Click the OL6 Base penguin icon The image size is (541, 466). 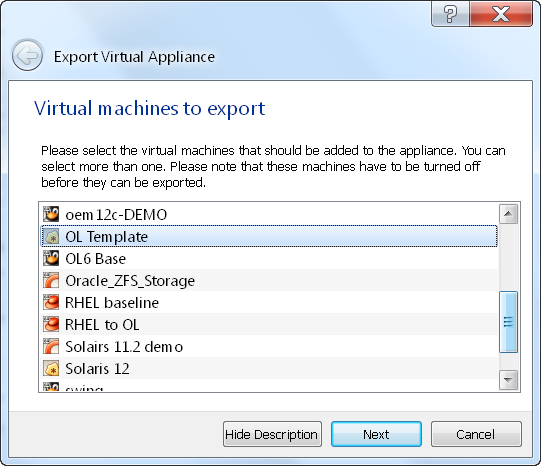point(51,258)
